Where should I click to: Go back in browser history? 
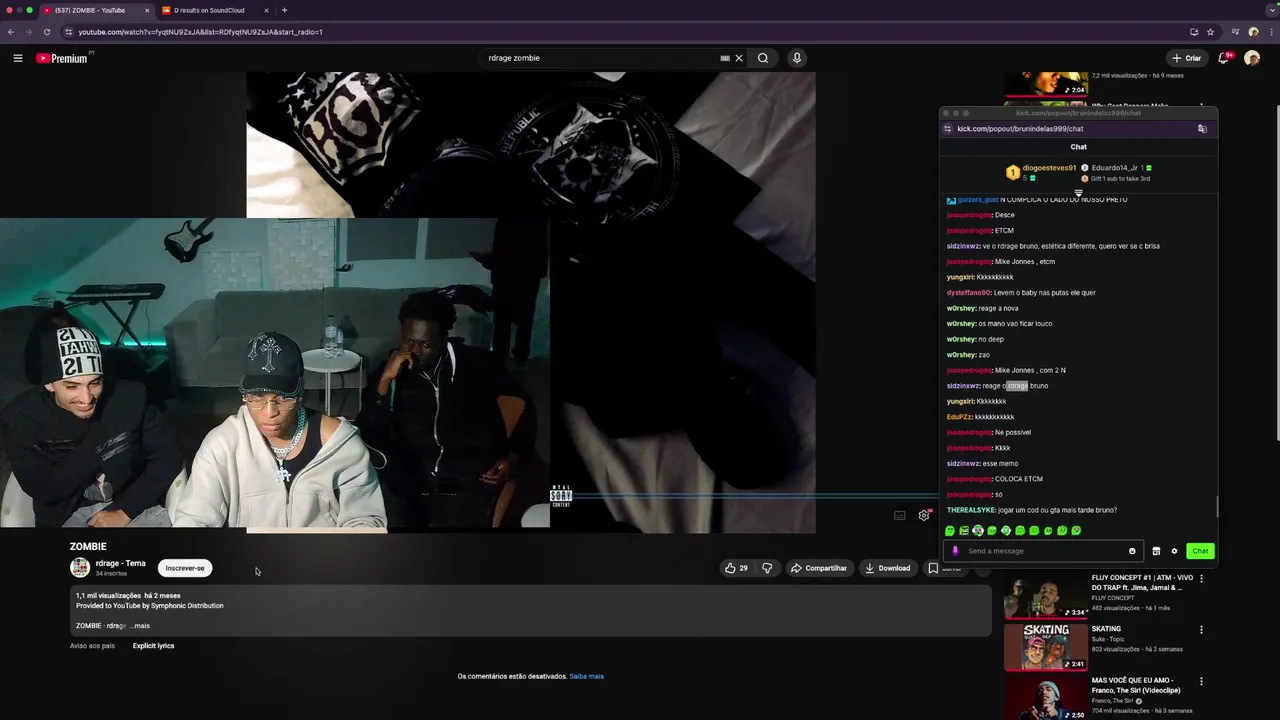(x=11, y=32)
